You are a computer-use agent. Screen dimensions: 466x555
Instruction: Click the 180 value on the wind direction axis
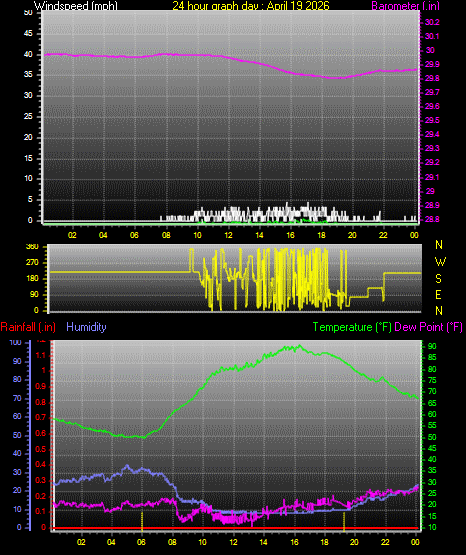(x=32, y=279)
